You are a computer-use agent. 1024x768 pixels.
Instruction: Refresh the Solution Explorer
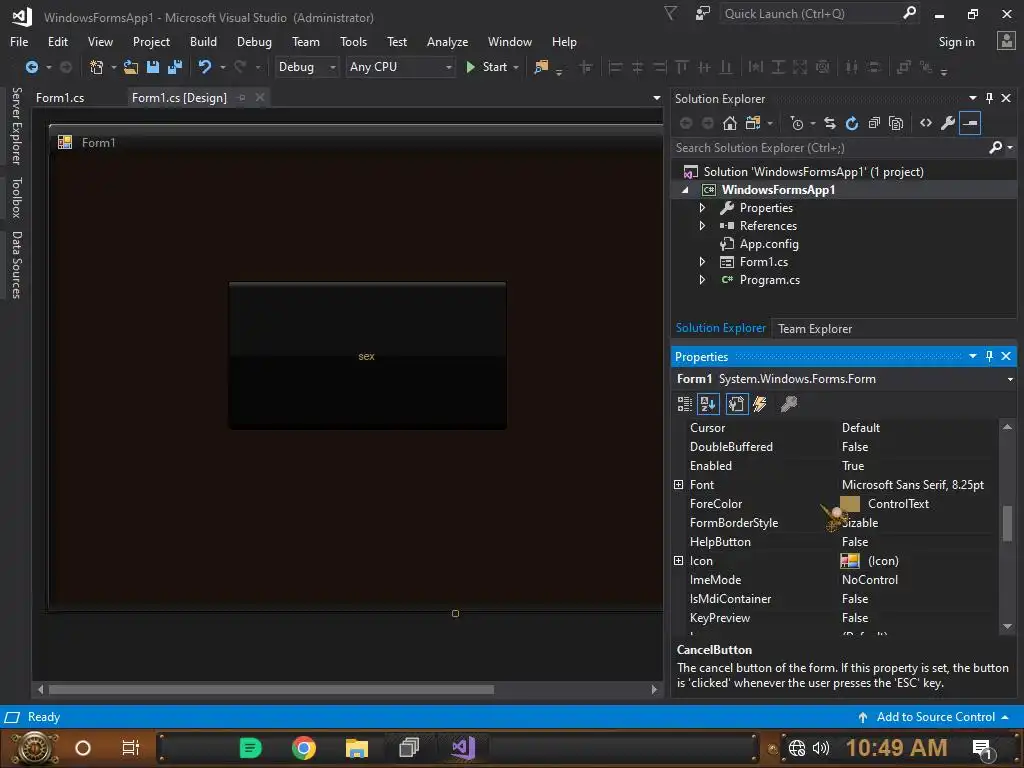[x=852, y=123]
